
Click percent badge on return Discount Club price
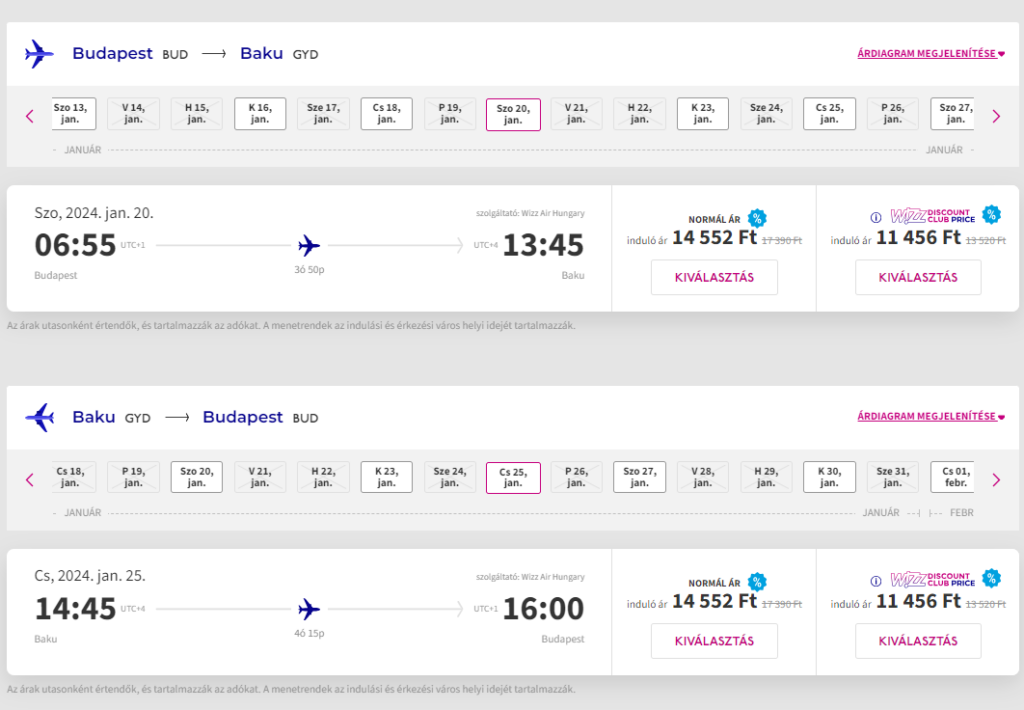pyautogui.click(x=991, y=578)
